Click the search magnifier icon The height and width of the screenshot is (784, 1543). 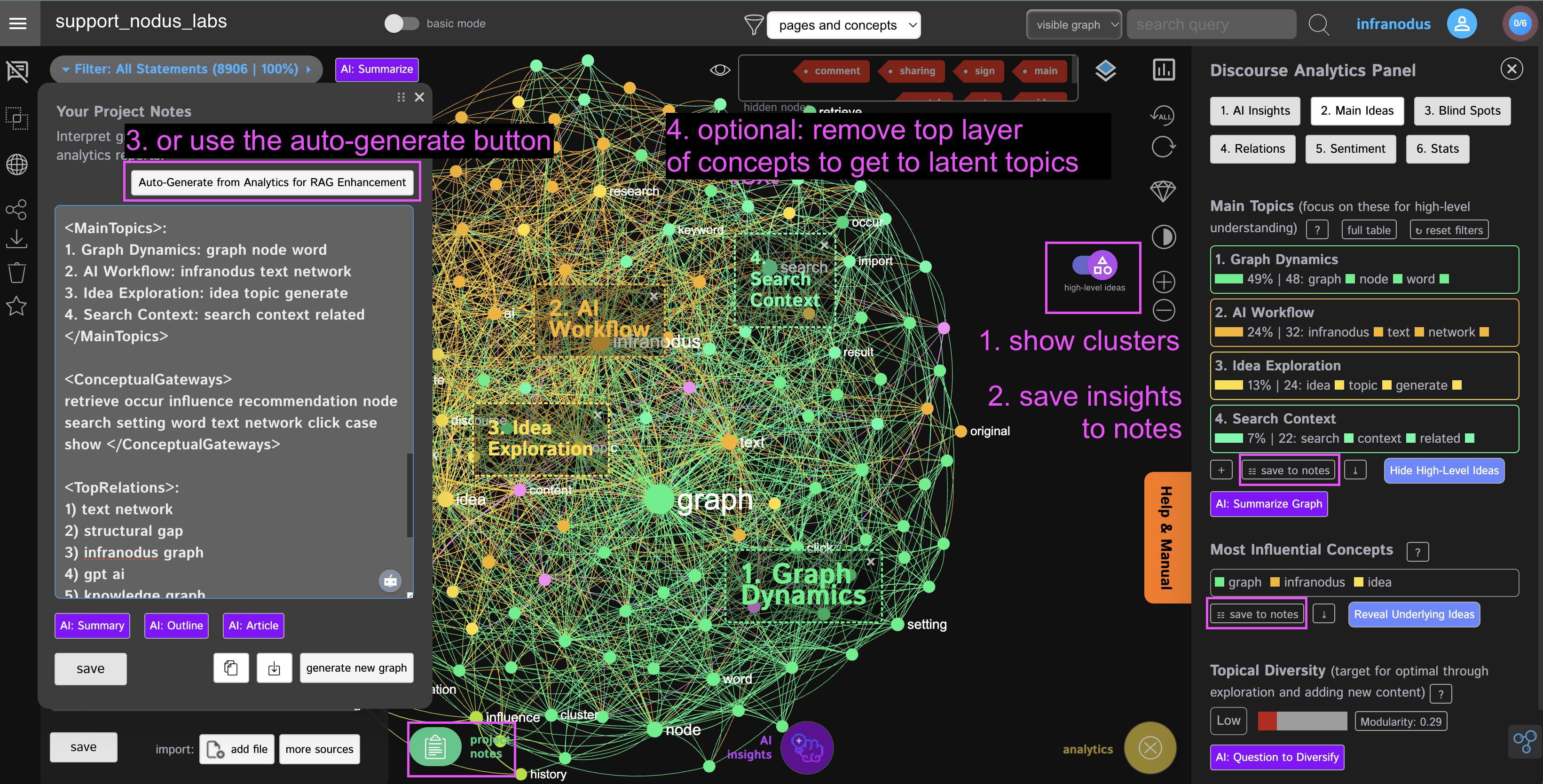pyautogui.click(x=1318, y=24)
